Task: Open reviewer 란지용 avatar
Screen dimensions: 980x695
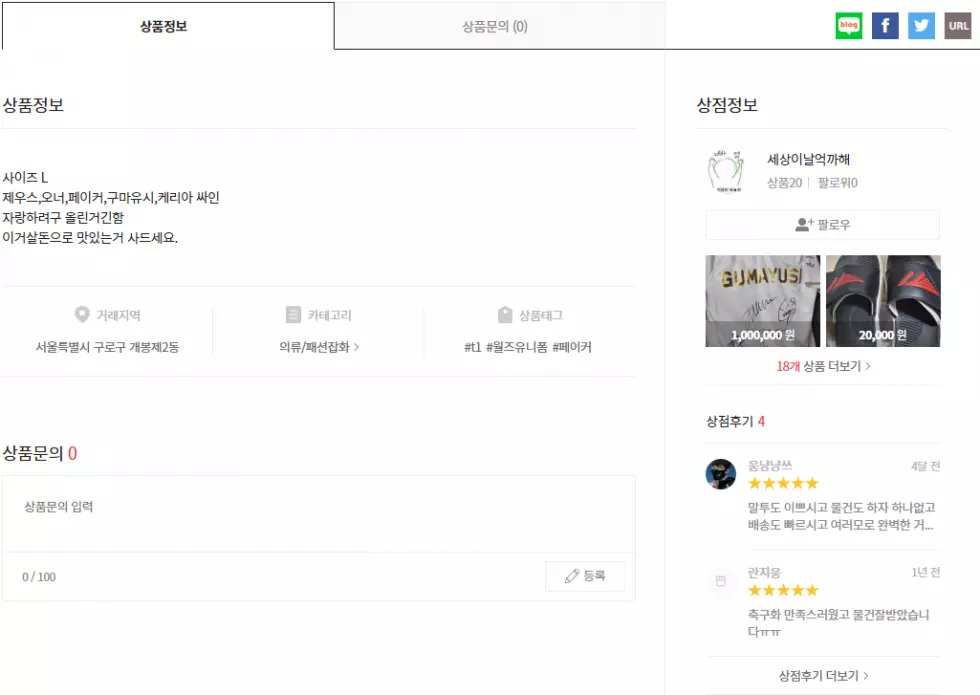Action: (x=721, y=581)
